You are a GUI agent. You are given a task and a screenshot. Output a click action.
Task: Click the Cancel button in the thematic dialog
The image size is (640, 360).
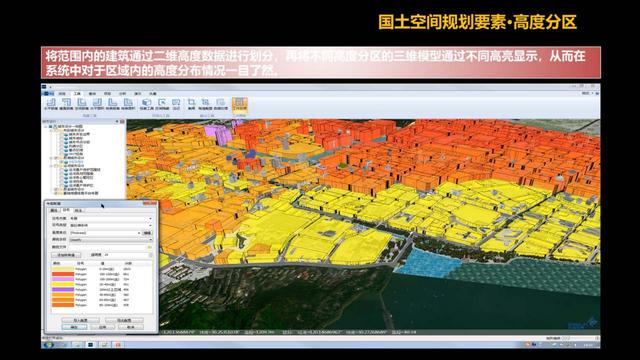pyautogui.click(x=131, y=327)
